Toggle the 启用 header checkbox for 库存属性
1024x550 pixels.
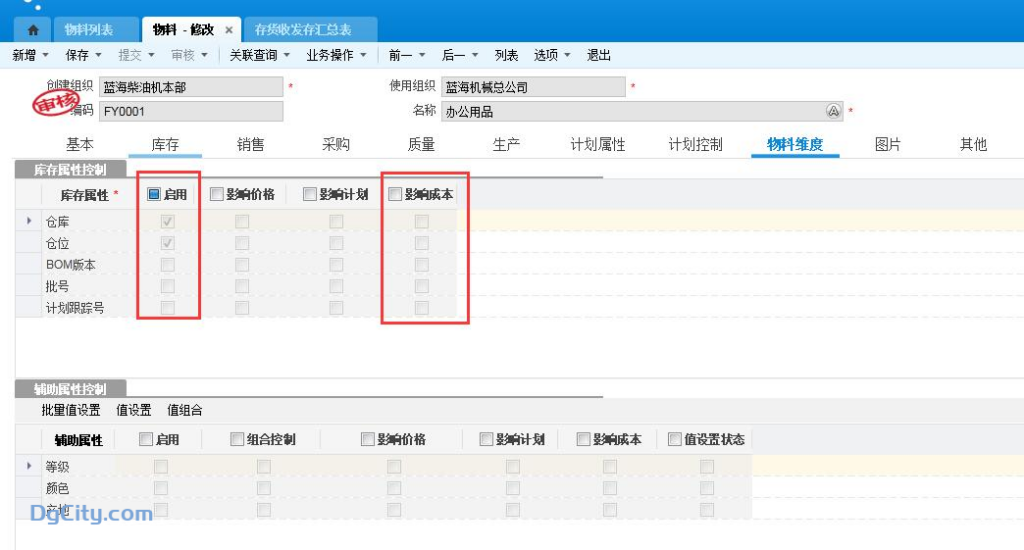point(154,194)
